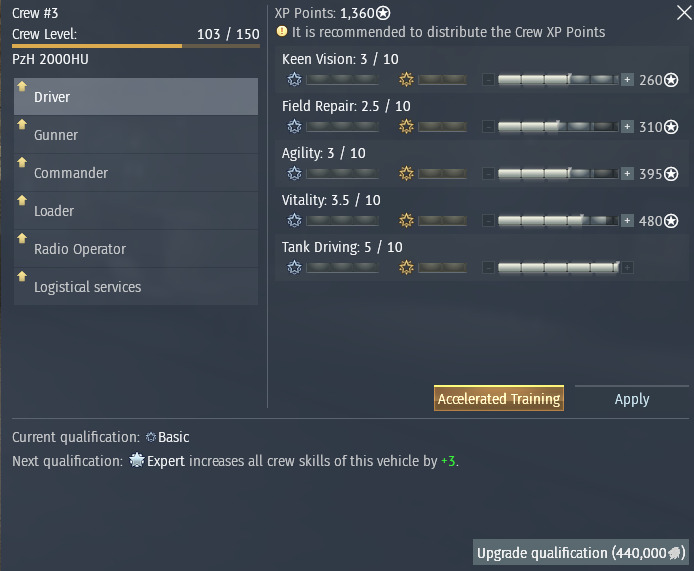The width and height of the screenshot is (694, 571).
Task: Click Upgrade qualification for 440,000
Action: coord(581,552)
